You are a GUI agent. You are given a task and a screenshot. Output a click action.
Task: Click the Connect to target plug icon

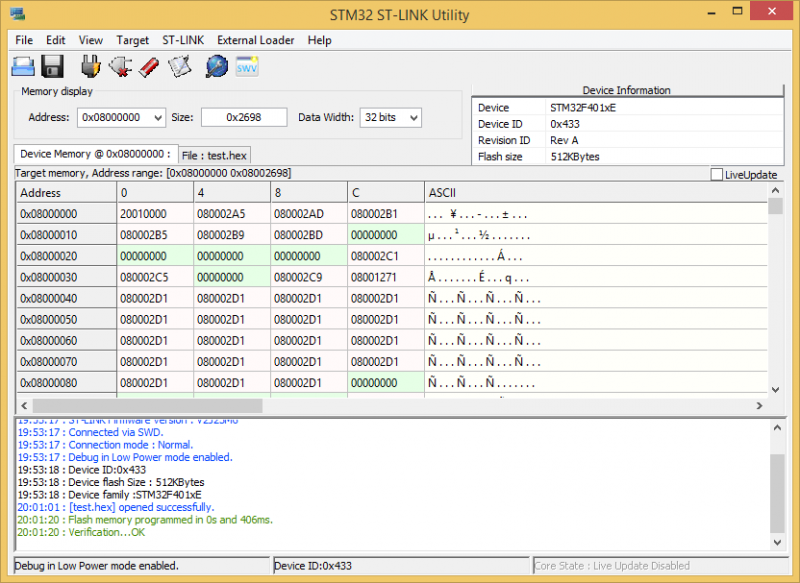90,66
